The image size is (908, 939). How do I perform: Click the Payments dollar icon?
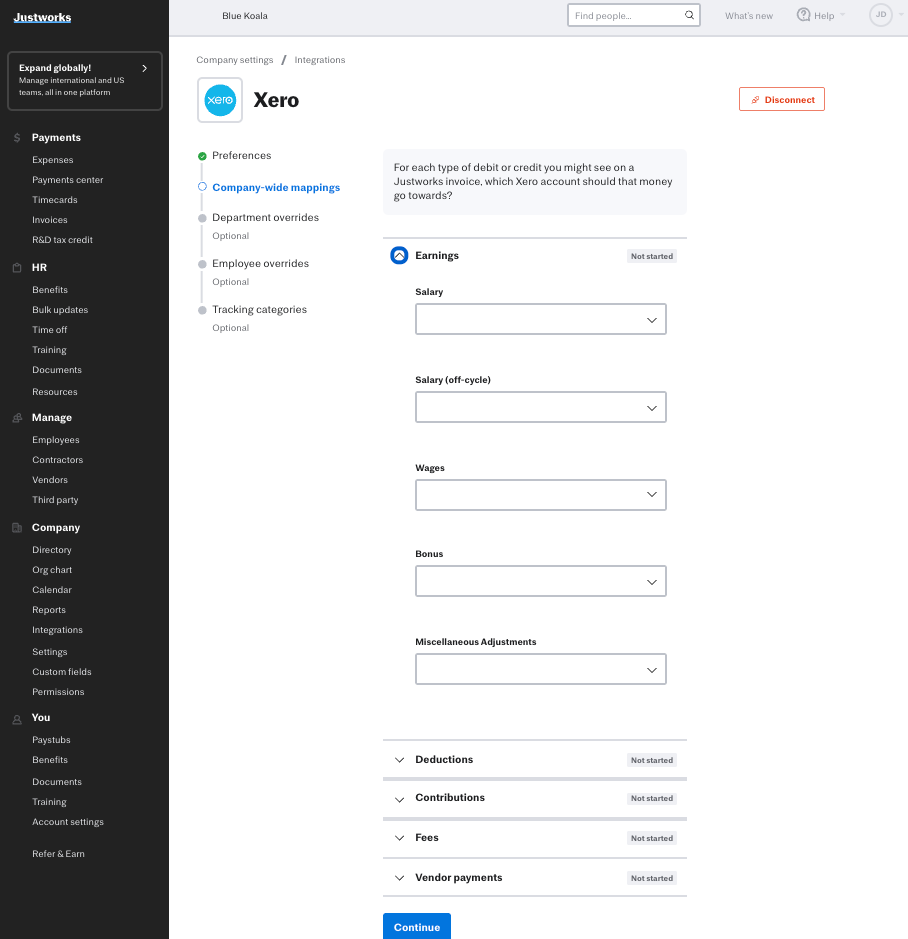[x=17, y=138]
